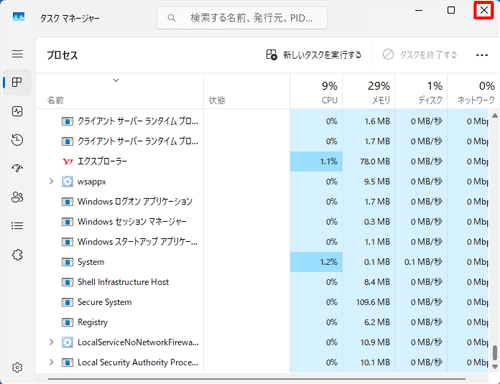Click the Windows セッション マネージャー icon
This screenshot has height=384, width=500.
[x=67, y=222]
